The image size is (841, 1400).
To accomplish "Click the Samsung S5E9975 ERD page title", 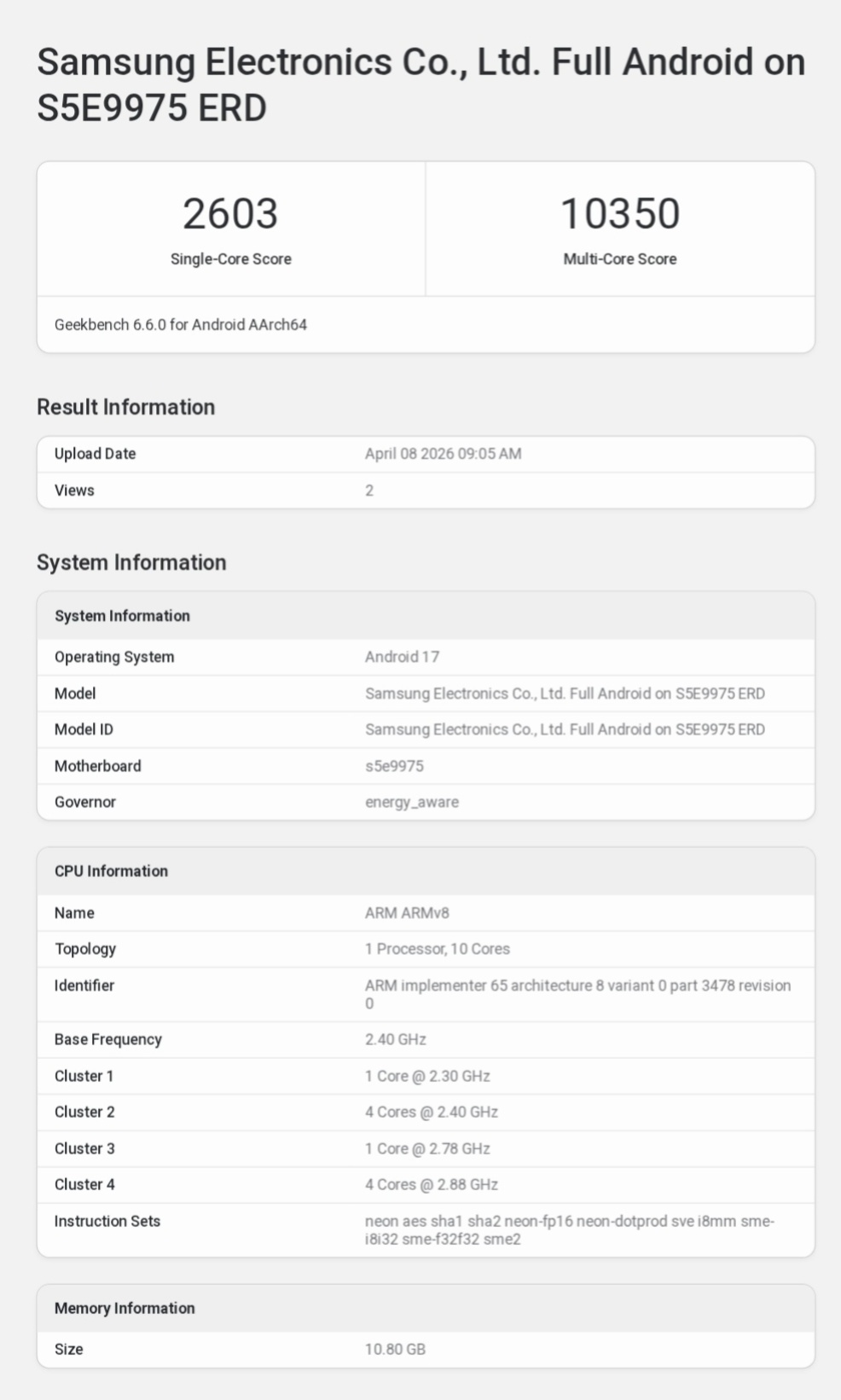I will (x=420, y=84).
